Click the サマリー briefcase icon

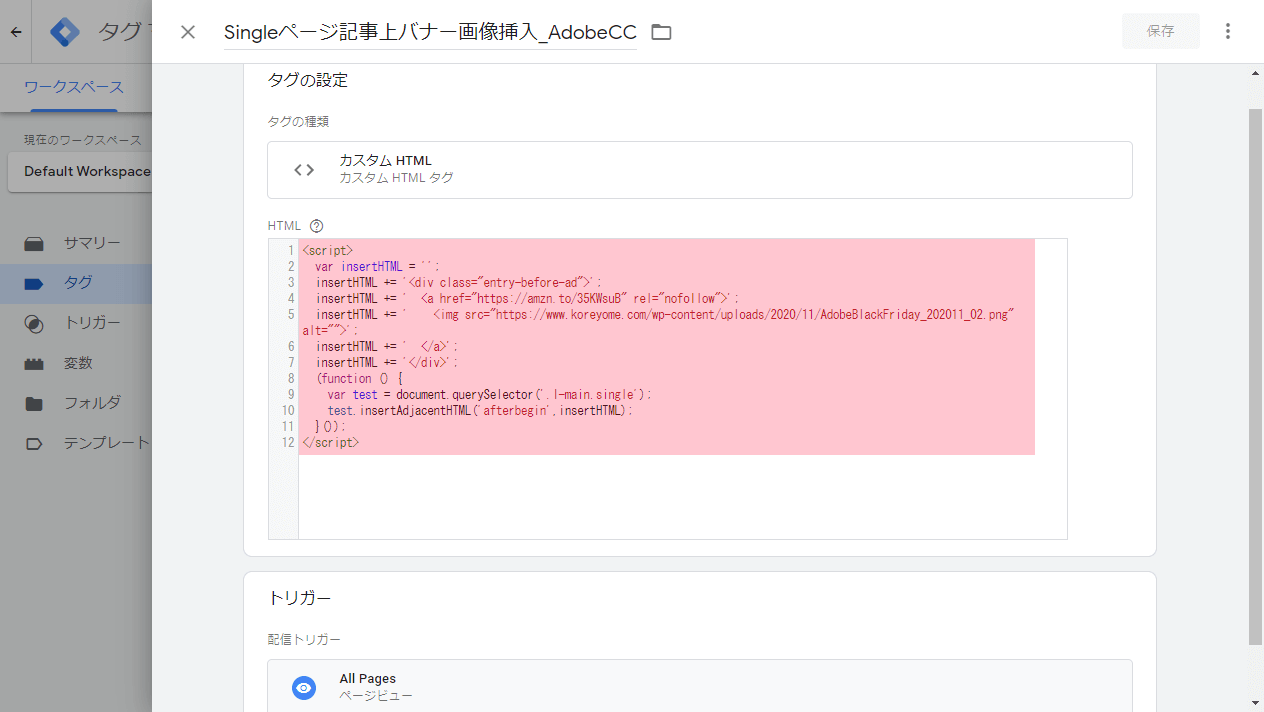coord(34,243)
